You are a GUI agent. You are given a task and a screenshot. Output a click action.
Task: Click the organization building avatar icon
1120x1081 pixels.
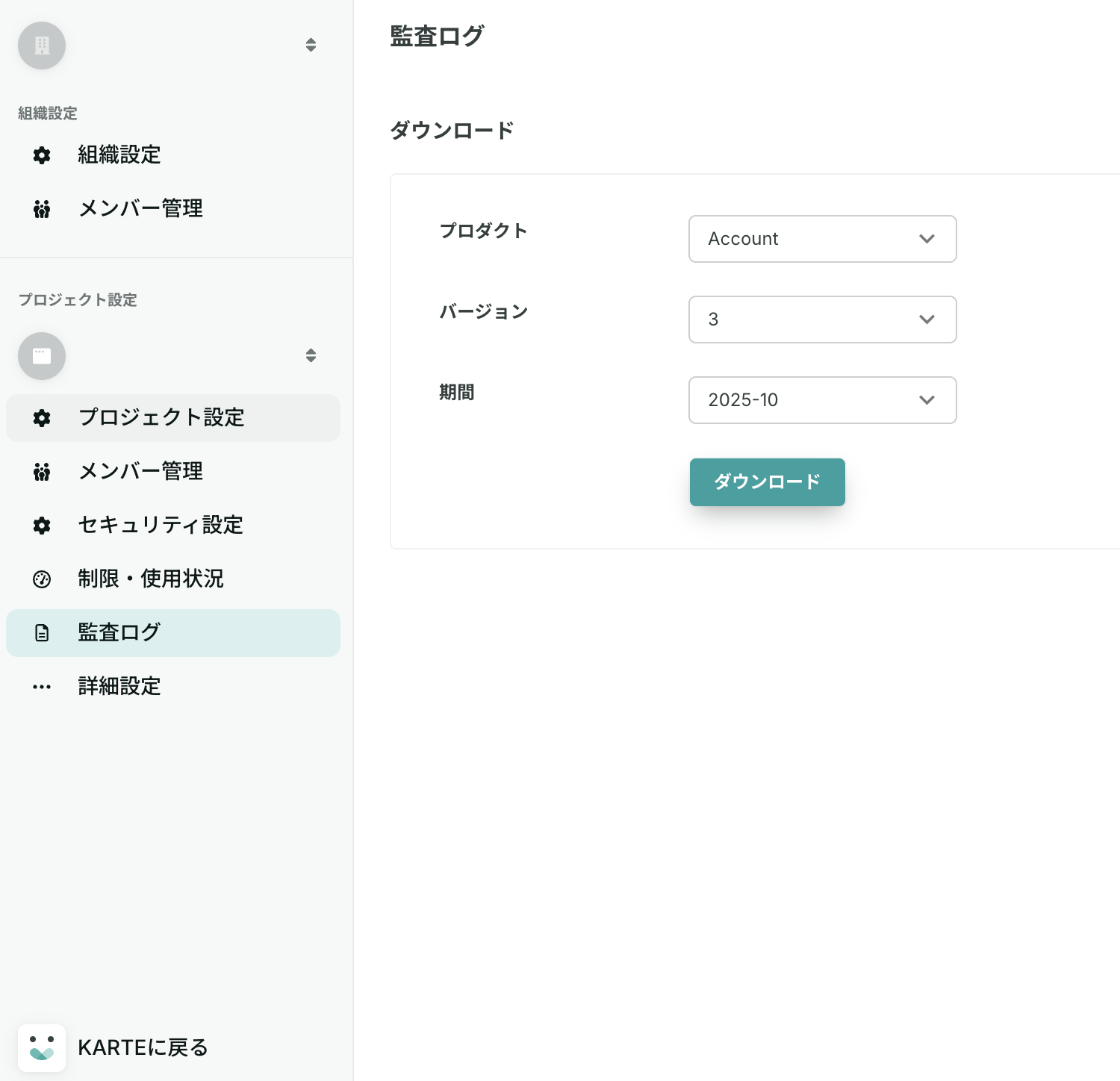[42, 46]
